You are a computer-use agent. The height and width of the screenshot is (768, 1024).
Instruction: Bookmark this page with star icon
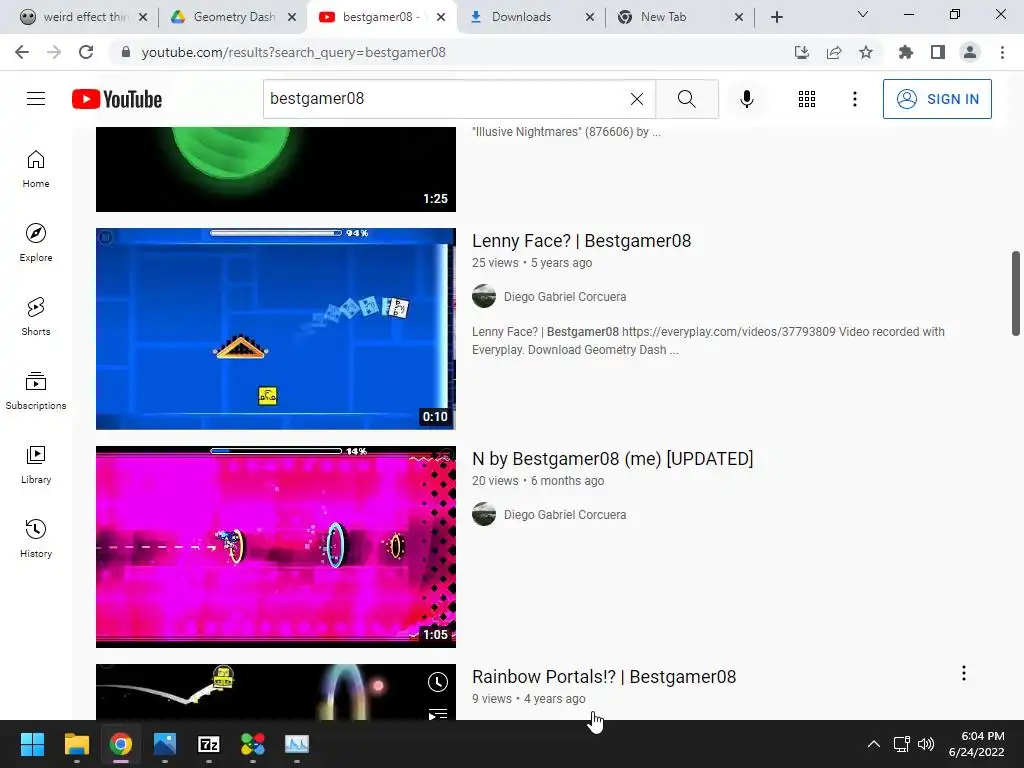[866, 52]
